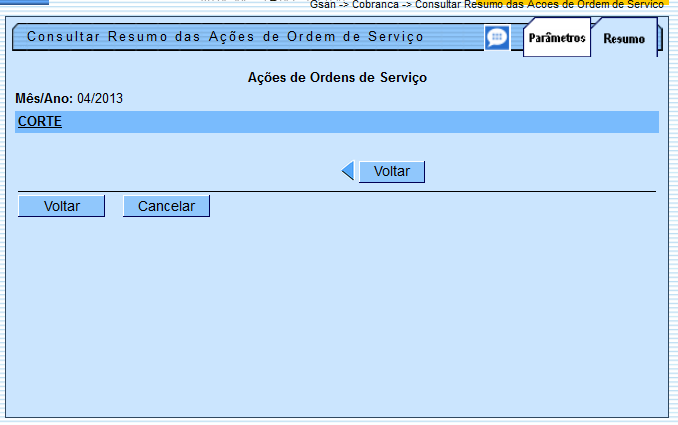This screenshot has height=425, width=678.
Task: Click the left arrow beside center Voltar
Action: (348, 171)
